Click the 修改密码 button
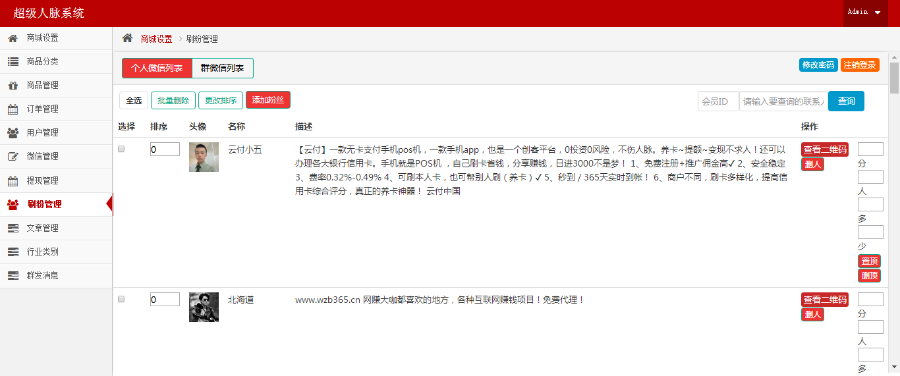900x376 pixels. click(818, 65)
